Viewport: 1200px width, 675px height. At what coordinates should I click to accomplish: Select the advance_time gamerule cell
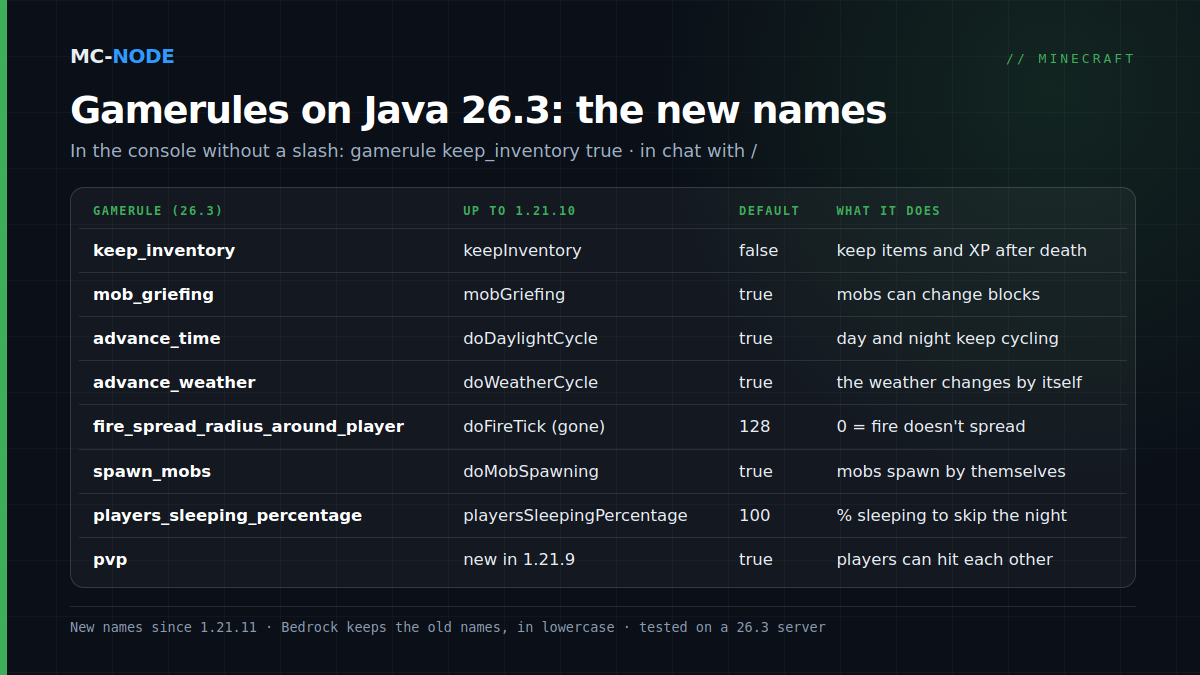click(x=157, y=338)
